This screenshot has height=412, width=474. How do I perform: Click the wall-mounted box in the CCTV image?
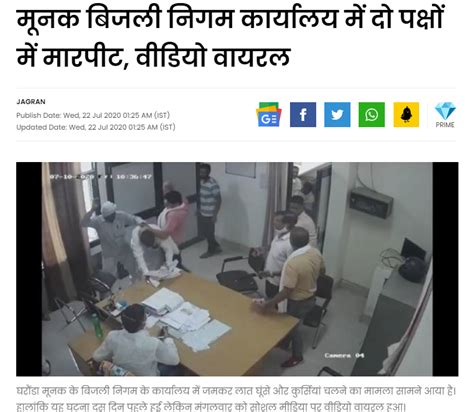[371, 203]
